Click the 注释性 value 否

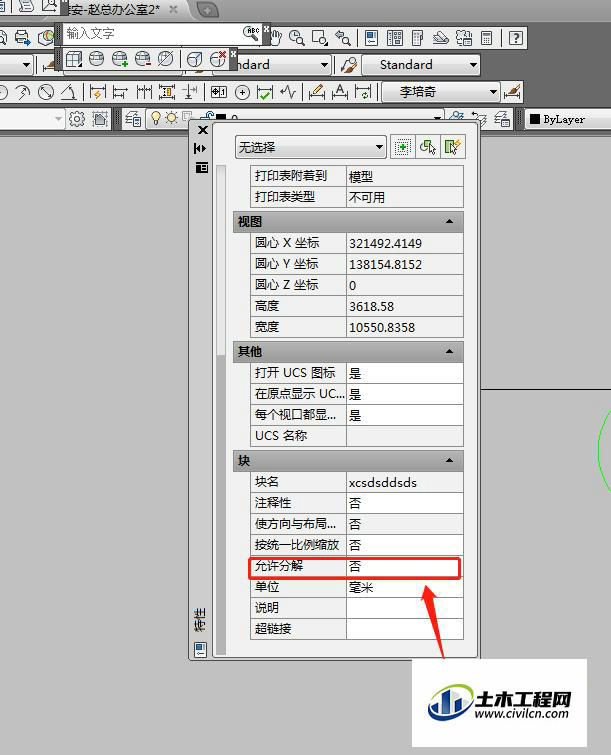click(404, 503)
